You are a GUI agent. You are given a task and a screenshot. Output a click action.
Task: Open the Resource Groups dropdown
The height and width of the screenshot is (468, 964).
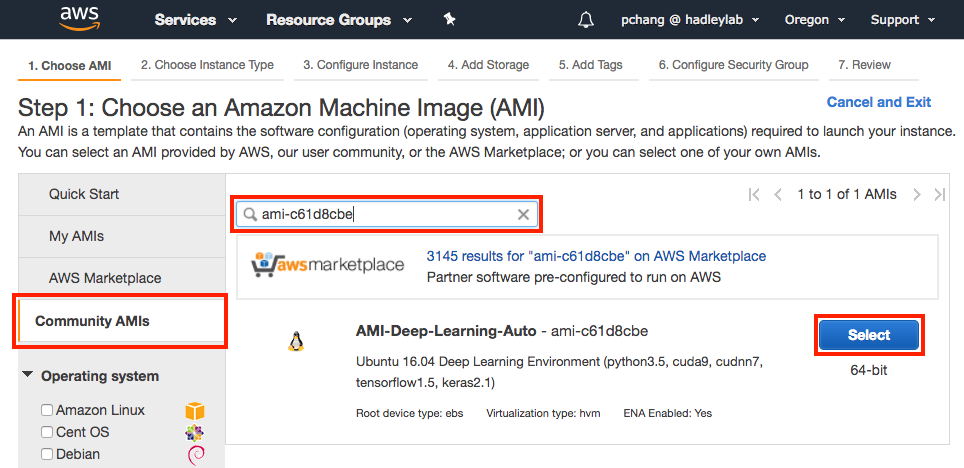[339, 20]
